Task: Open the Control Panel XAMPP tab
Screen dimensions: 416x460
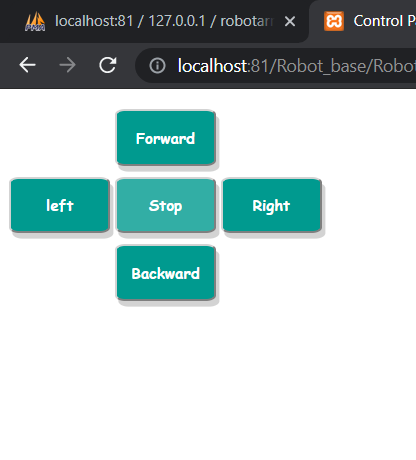Action: tap(363, 21)
